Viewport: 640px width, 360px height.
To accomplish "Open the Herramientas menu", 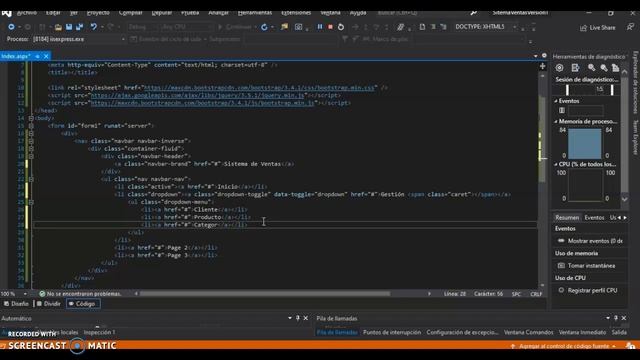I will pos(255,13).
